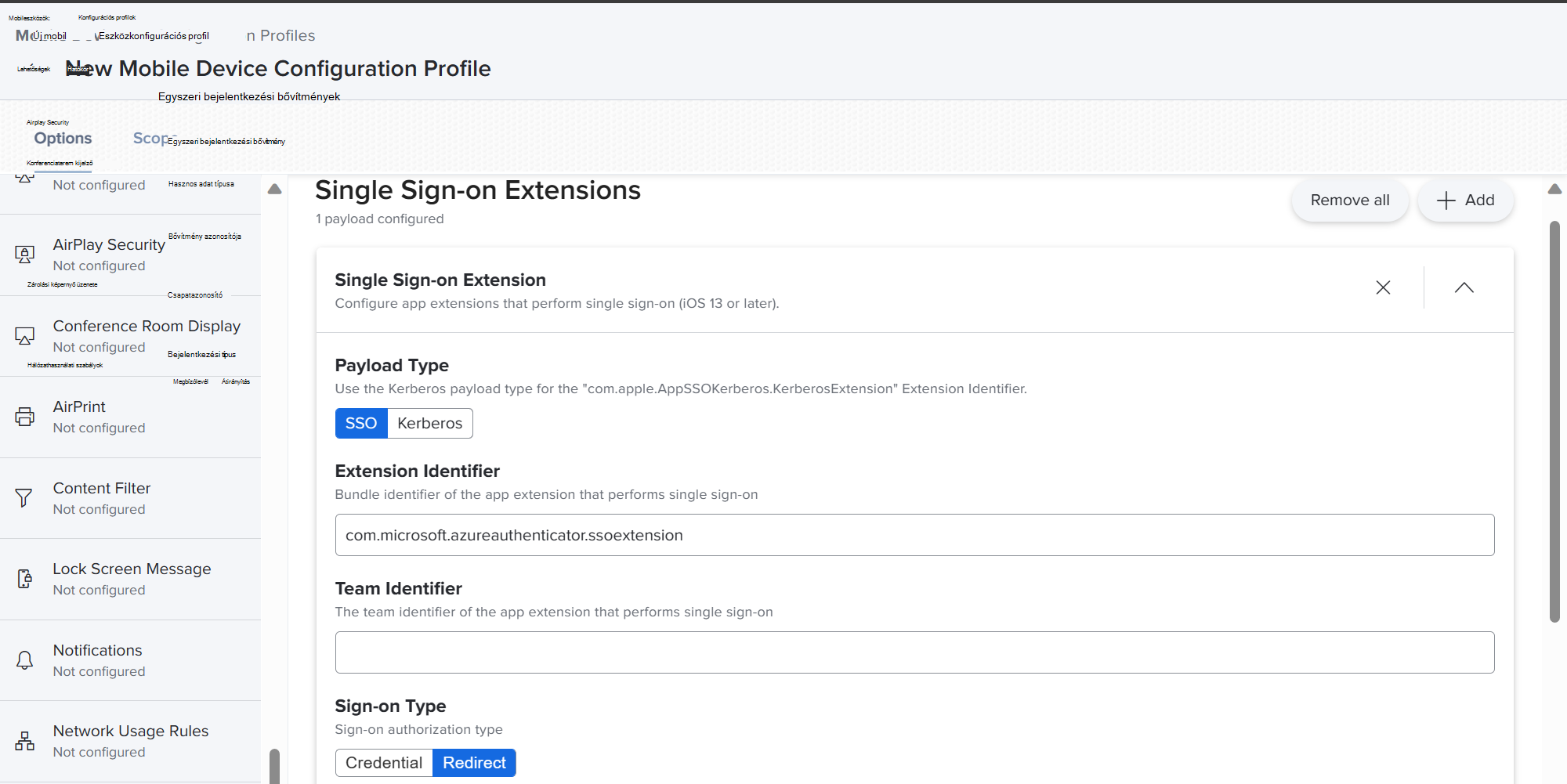Viewport: 1567px width, 784px height.
Task: Click the Remove all button
Action: pyautogui.click(x=1350, y=200)
